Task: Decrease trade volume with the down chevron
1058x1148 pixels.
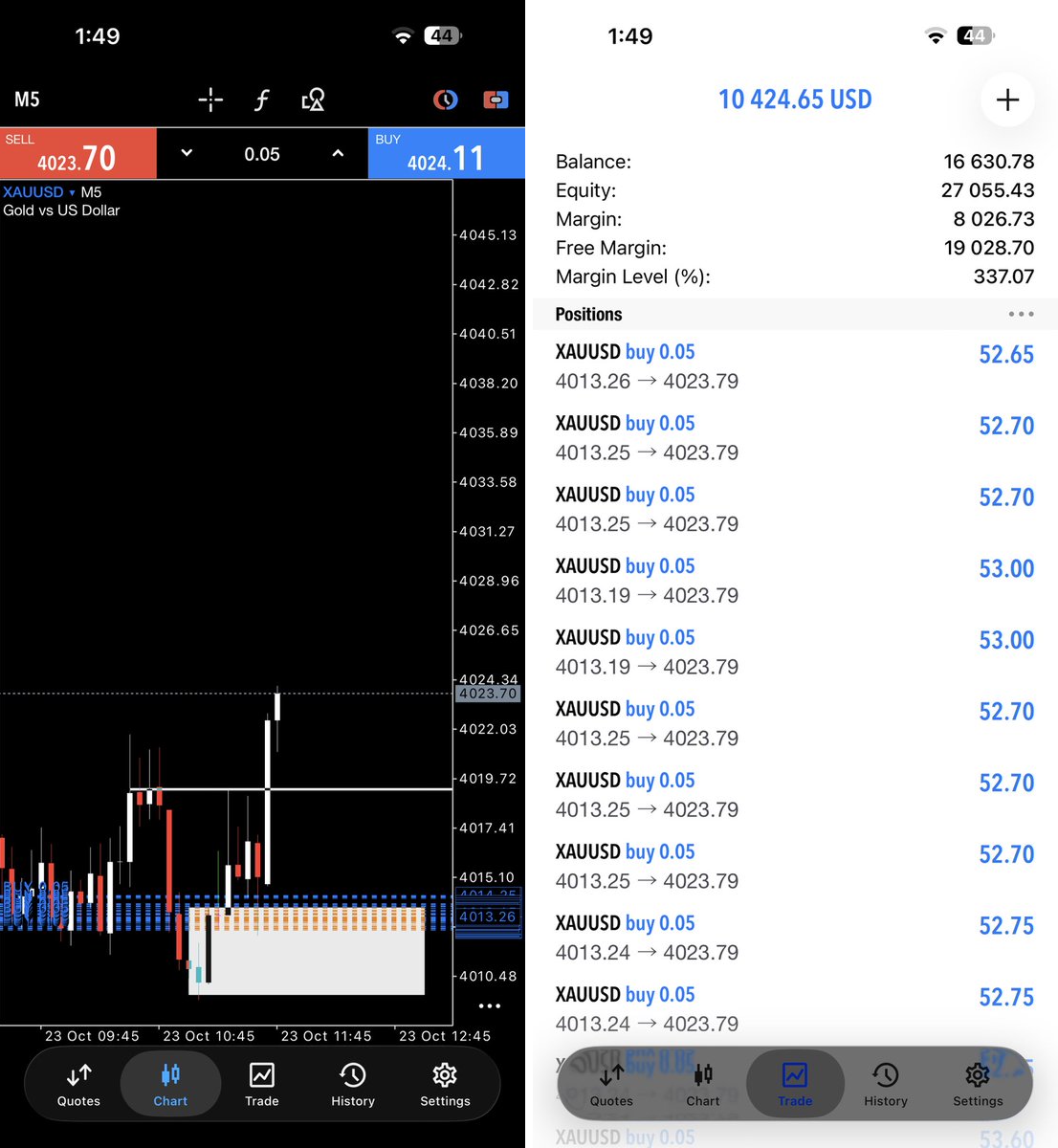Action: point(187,153)
